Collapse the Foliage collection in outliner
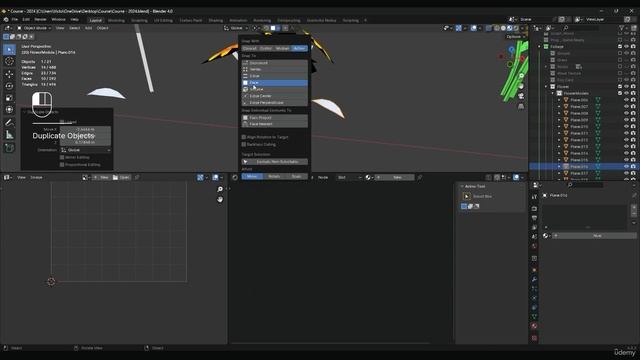640x360 pixels. 540,47
